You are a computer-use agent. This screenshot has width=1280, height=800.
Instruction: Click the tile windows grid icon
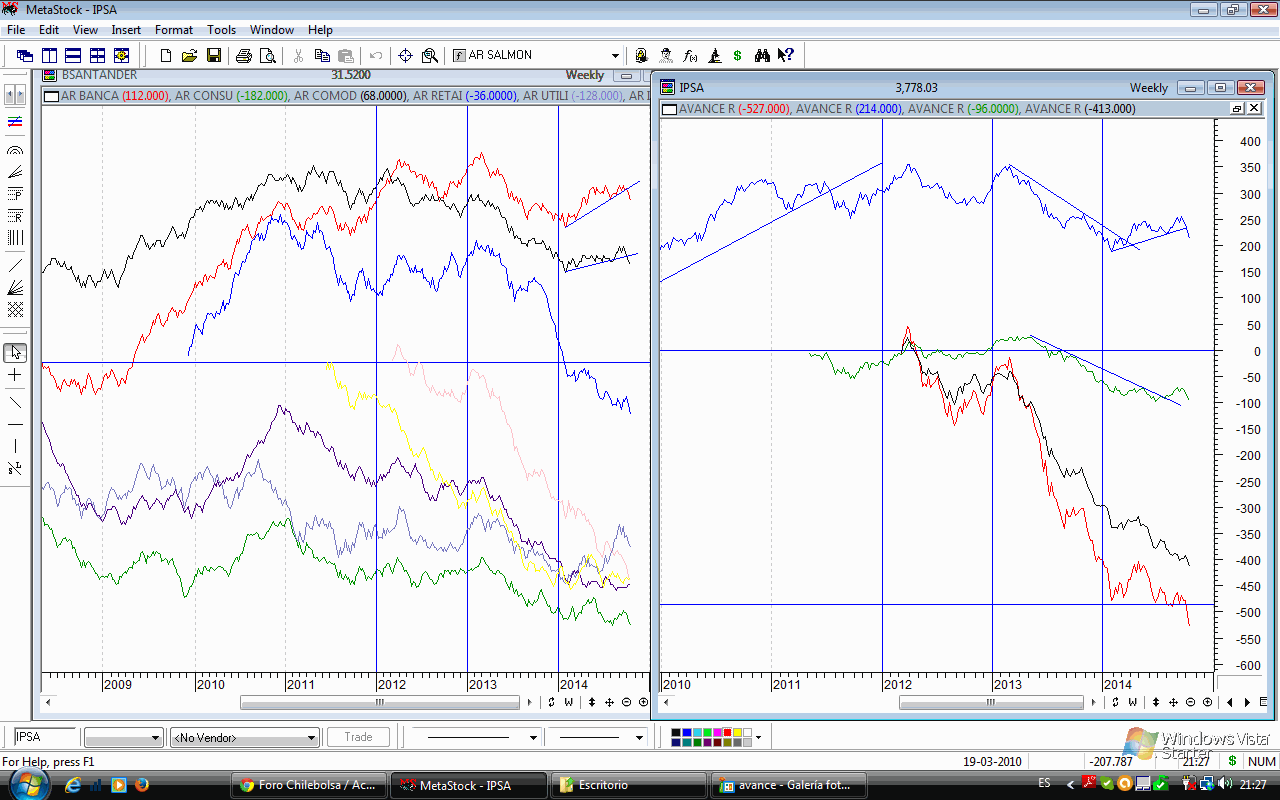point(97,56)
